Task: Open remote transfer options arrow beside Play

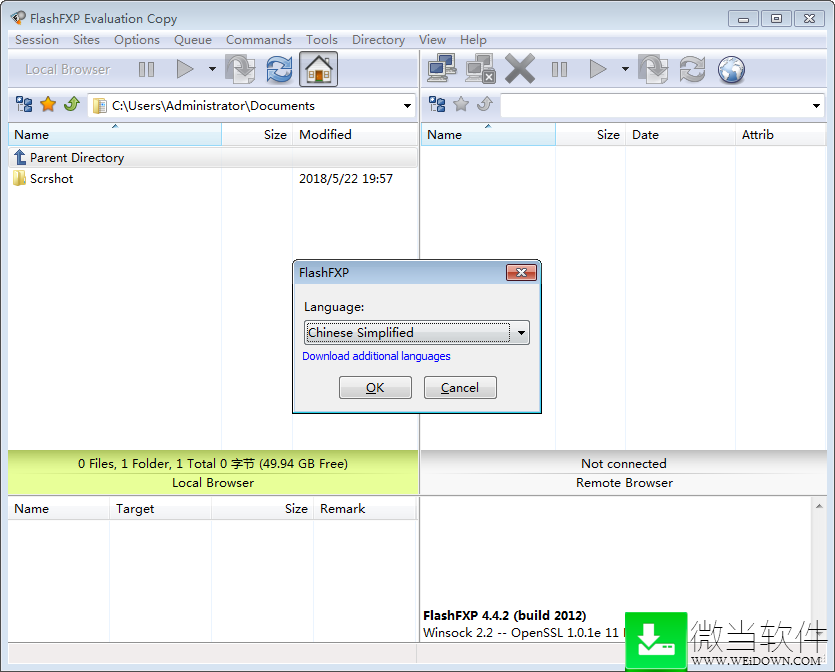Action: (625, 69)
